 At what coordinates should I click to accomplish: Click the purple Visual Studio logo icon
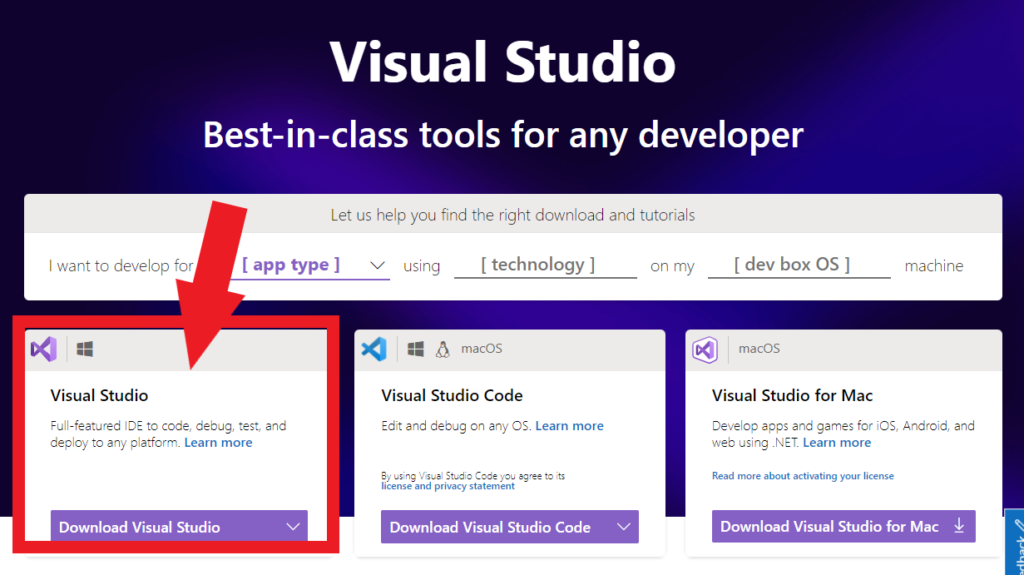[43, 349]
